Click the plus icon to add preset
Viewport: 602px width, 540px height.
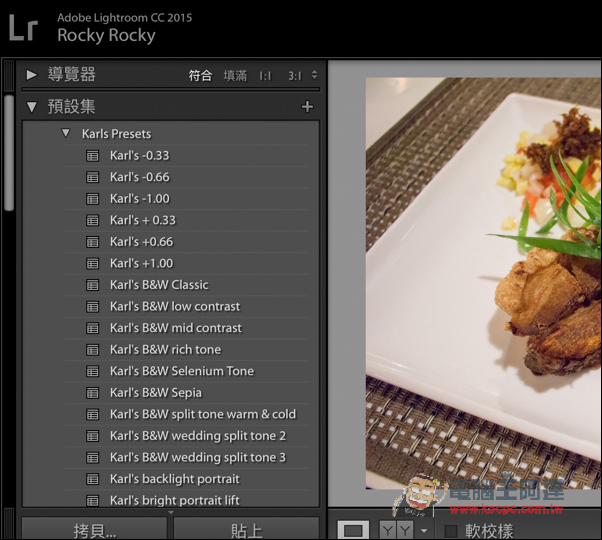coord(307,107)
